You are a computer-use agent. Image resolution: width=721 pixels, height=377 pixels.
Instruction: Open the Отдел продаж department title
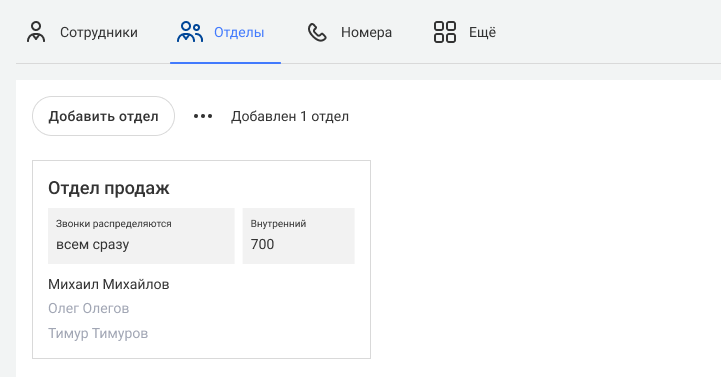click(x=109, y=188)
